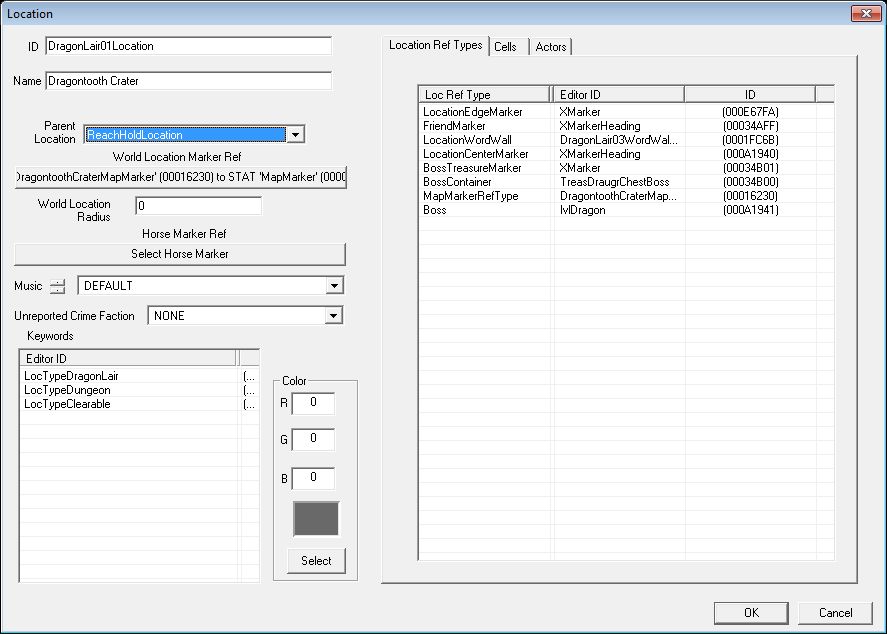Close the Location dialog window

[x=866, y=13]
